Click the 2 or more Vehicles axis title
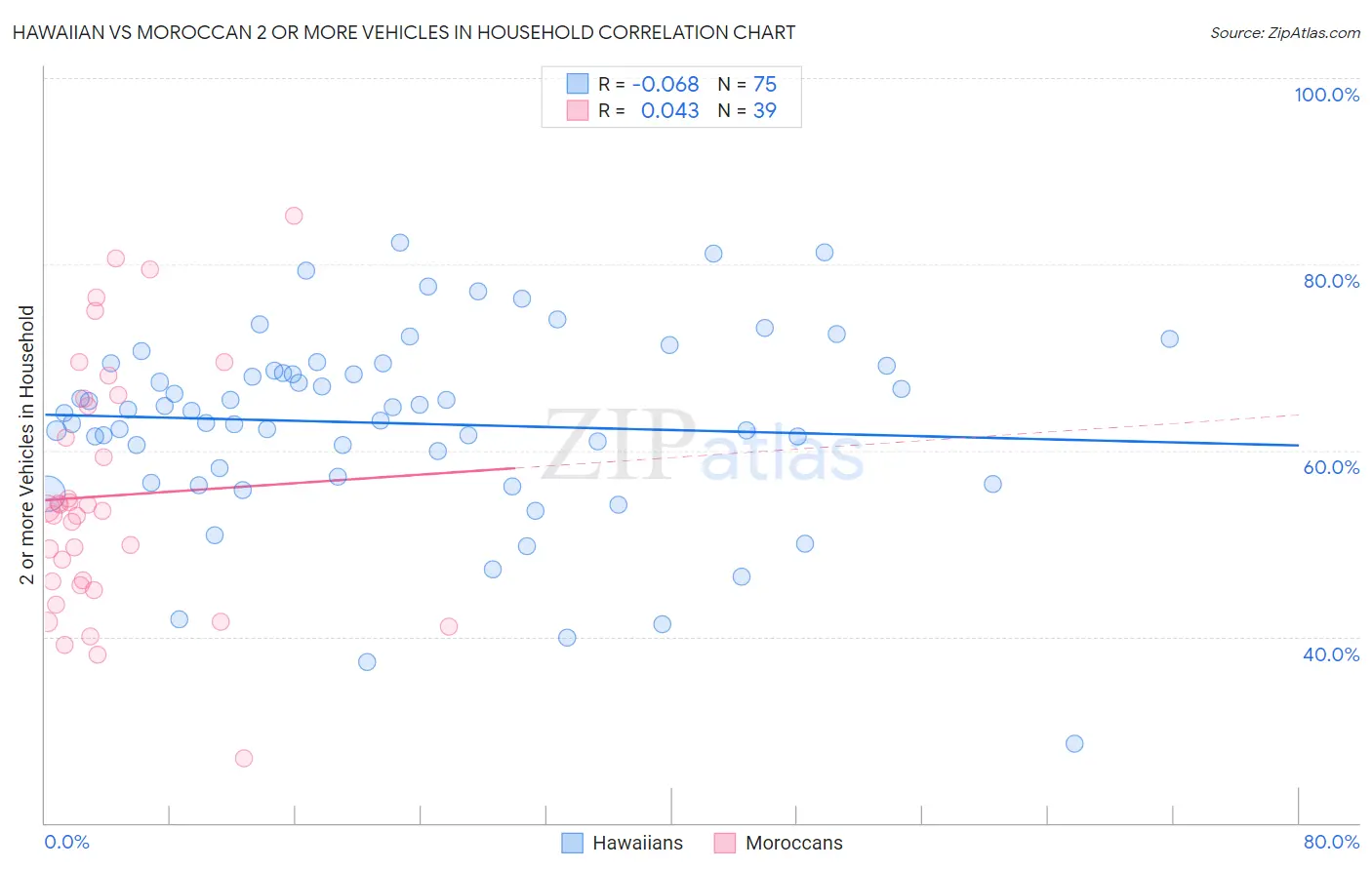The width and height of the screenshot is (1372, 870). coord(26,445)
